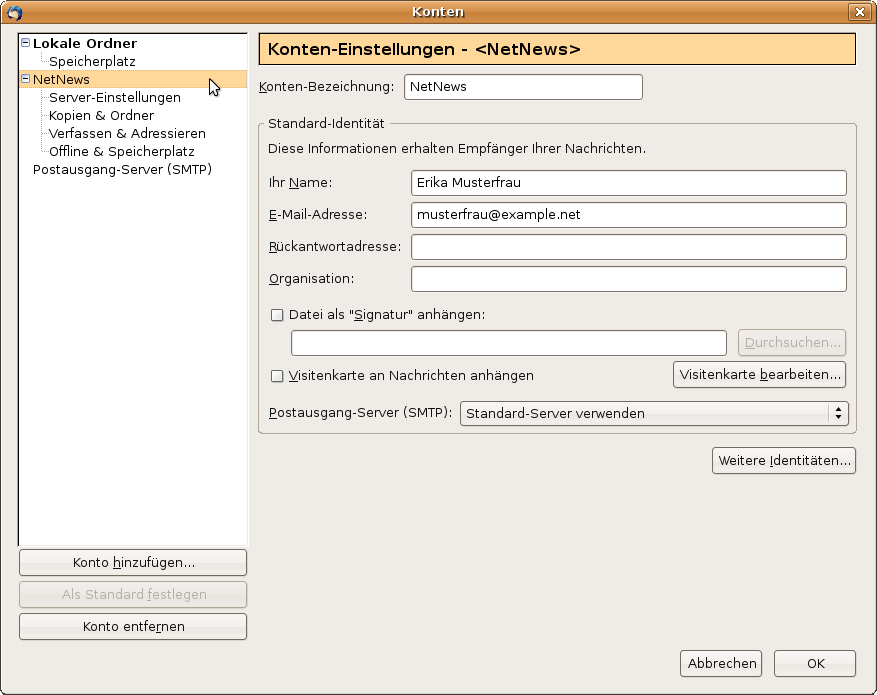877x695 pixels.
Task: Collapse the Lokale Ordner tree branch
Action: 27,43
